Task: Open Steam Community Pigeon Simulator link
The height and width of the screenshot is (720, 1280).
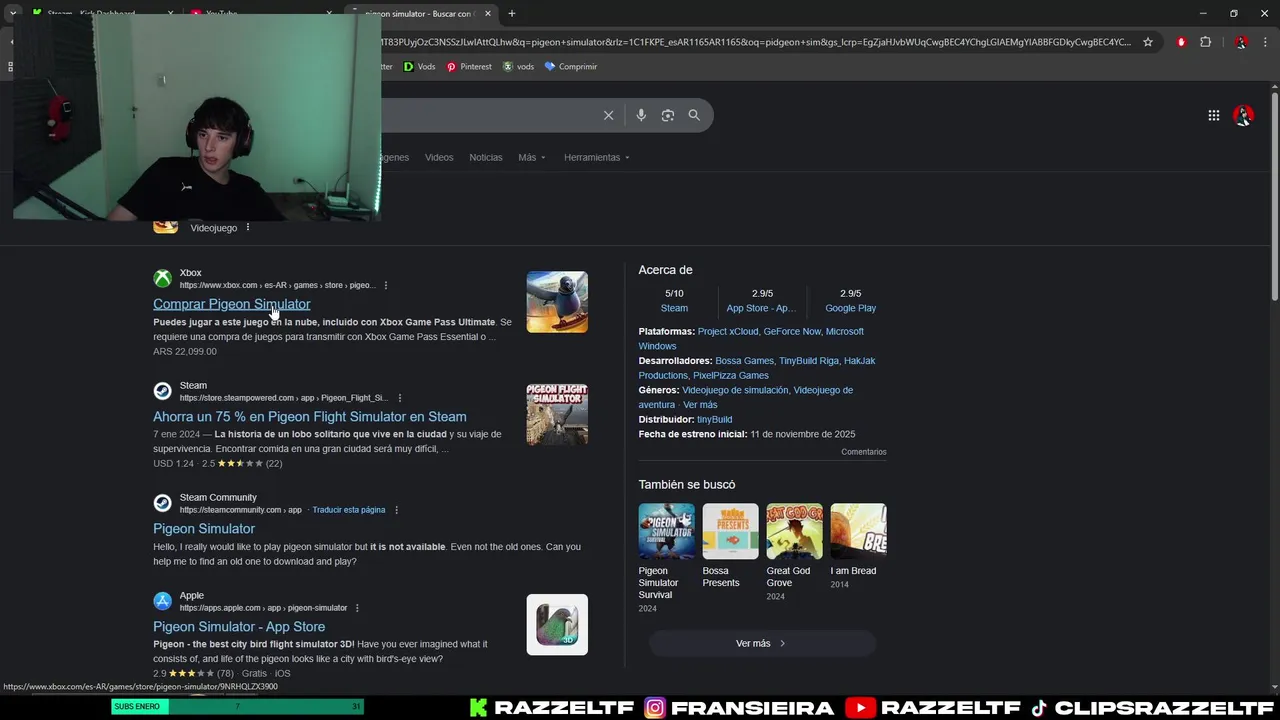Action: (x=204, y=529)
